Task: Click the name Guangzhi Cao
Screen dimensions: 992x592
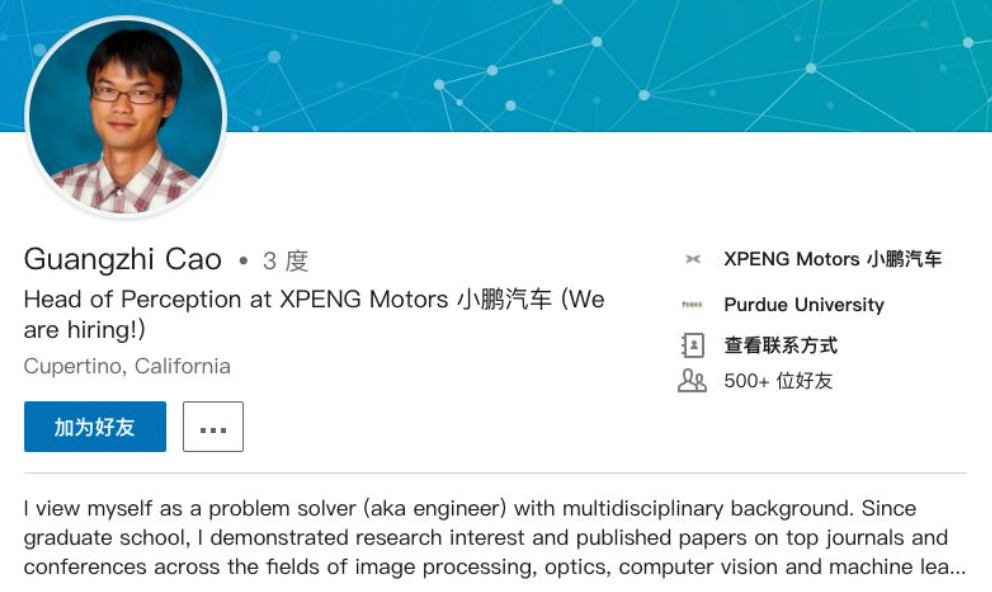Action: 123,259
